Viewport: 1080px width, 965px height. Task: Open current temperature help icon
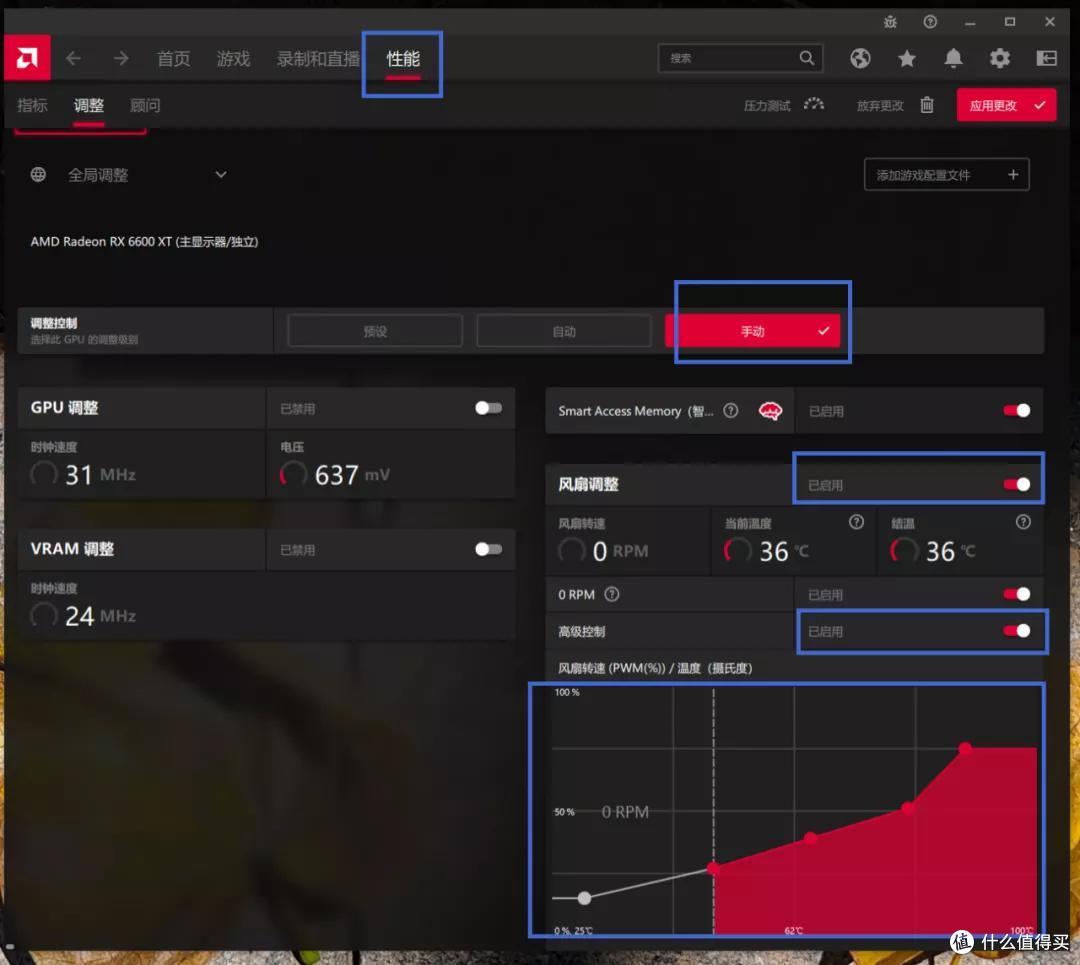coord(856,522)
